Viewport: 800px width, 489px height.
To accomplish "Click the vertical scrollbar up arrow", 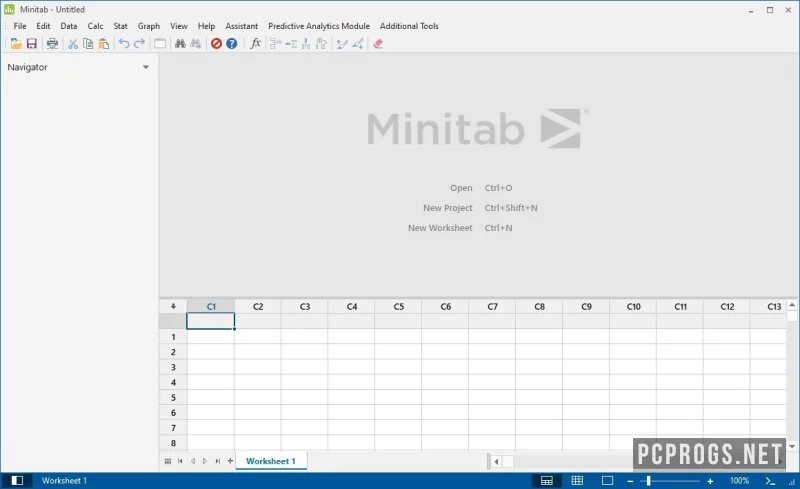I will pos(792,305).
